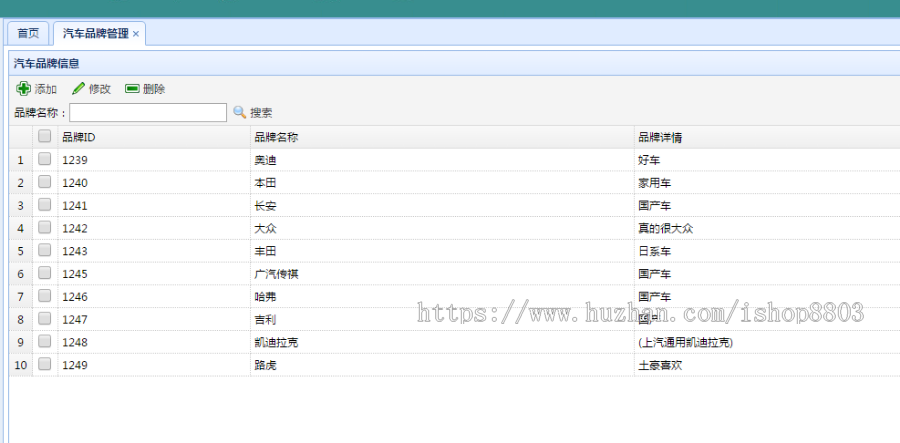The width and height of the screenshot is (900, 443).
Task: Select the 长安 brand name cell
Action: coord(442,205)
